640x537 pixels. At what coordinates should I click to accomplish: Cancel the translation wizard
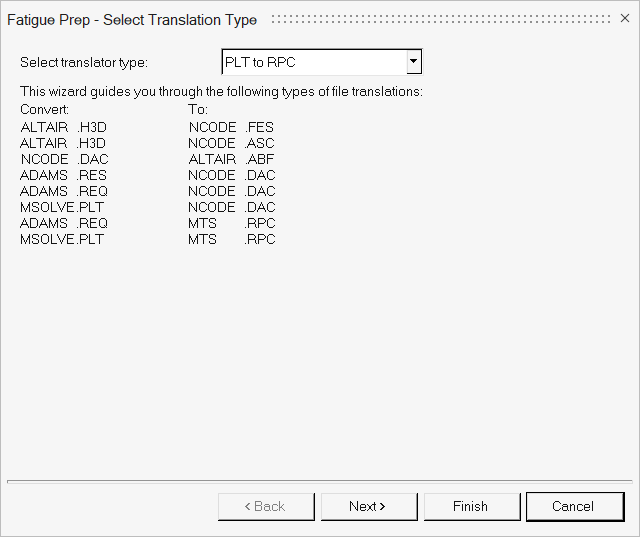(x=573, y=506)
